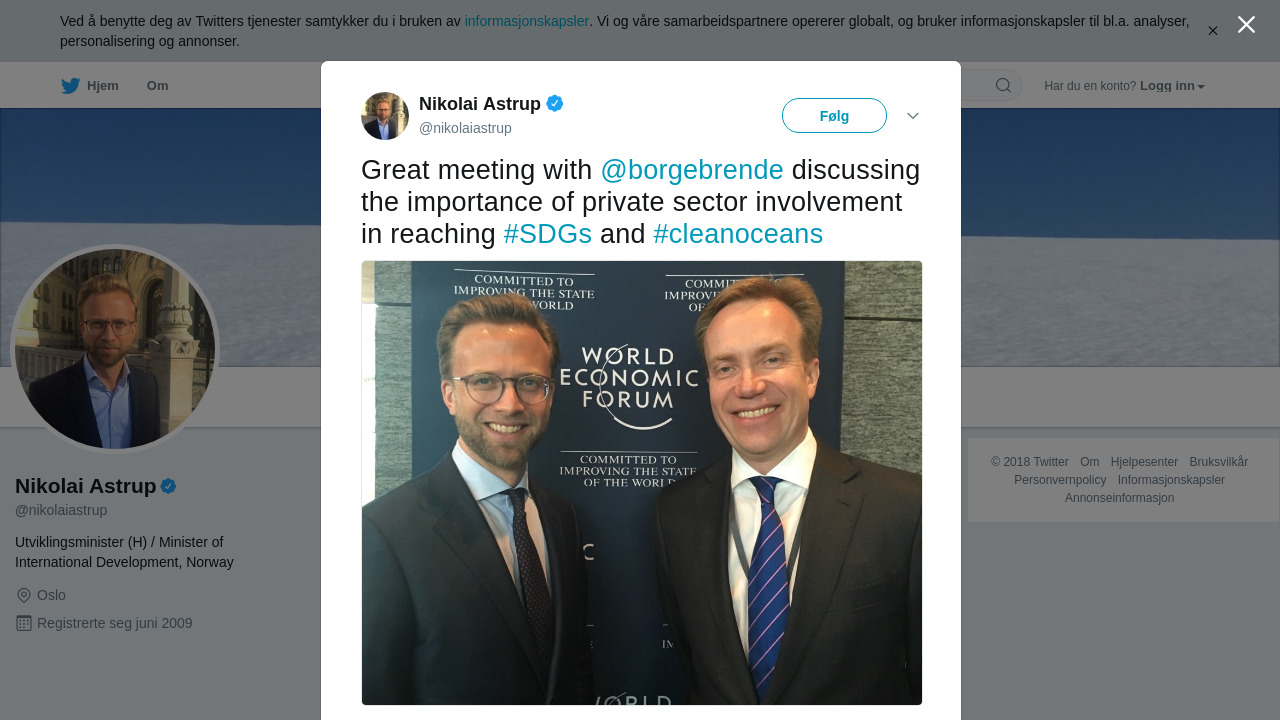Screen dimensions: 1280x720
Task: Click verified badge next to Nikolai Astrup in tweet
Action: (x=555, y=103)
